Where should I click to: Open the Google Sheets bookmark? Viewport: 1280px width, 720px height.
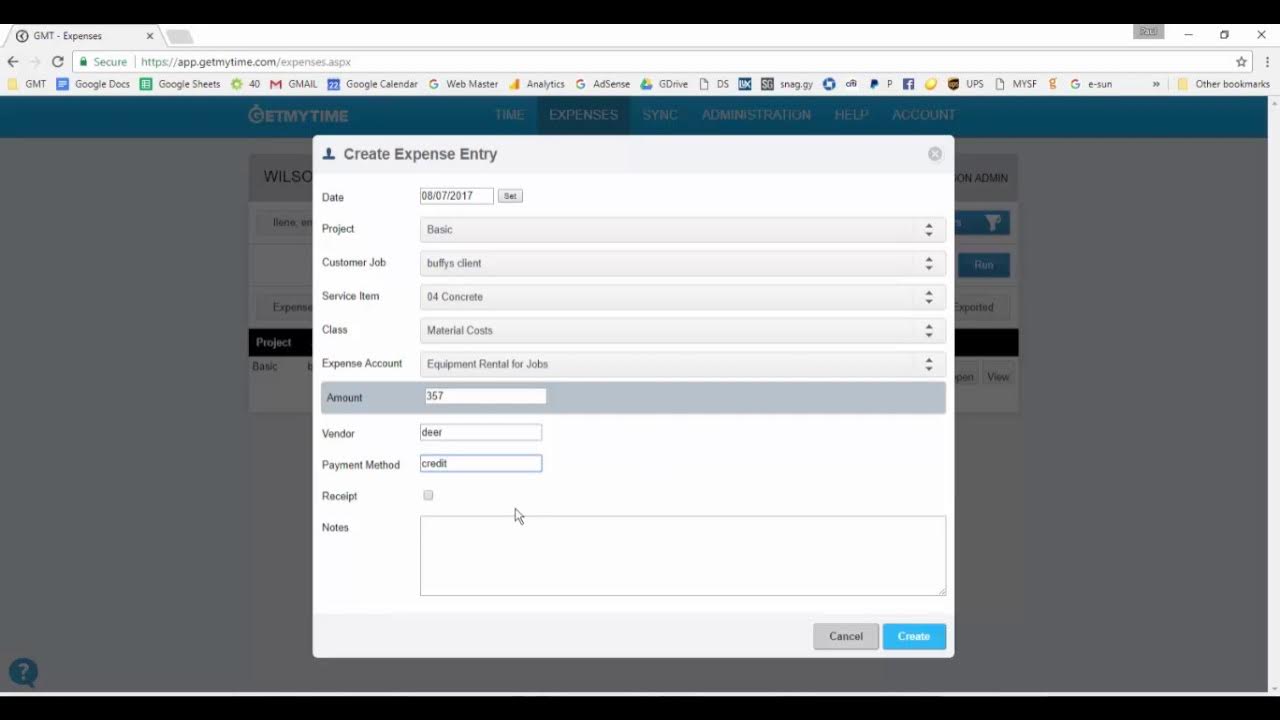(180, 84)
